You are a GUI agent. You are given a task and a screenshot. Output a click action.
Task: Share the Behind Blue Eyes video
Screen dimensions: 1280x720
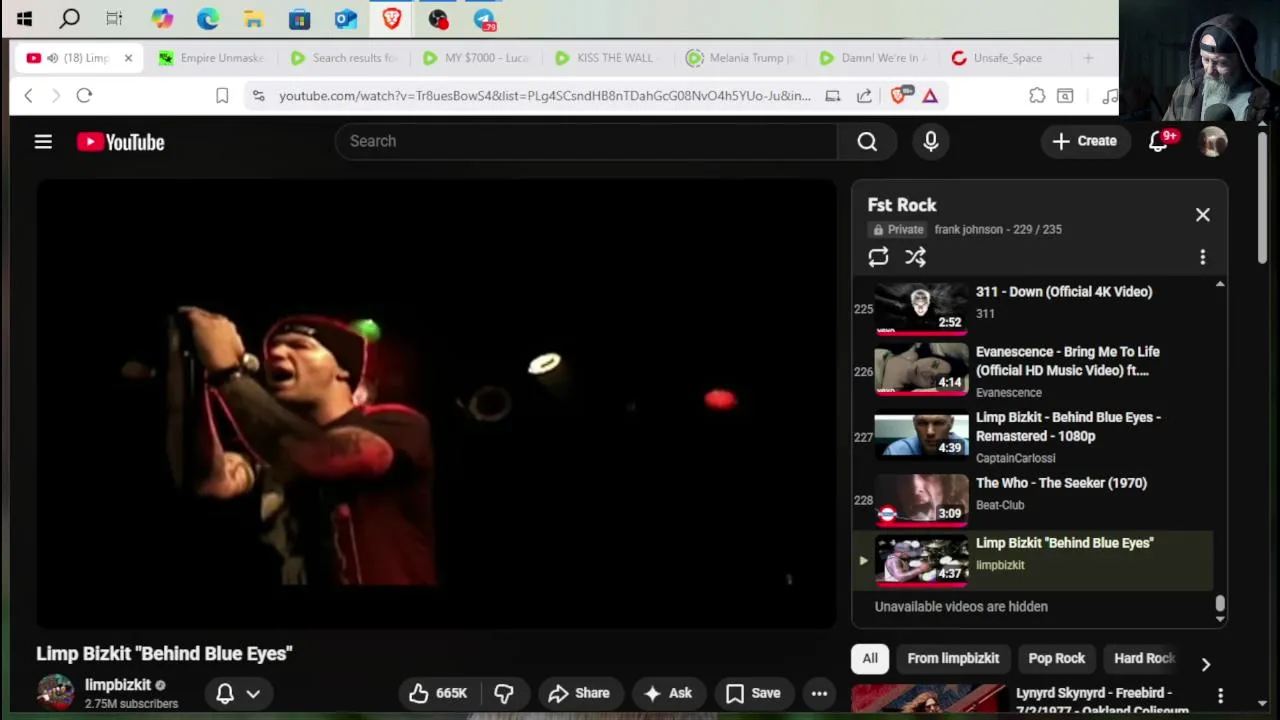(x=579, y=693)
